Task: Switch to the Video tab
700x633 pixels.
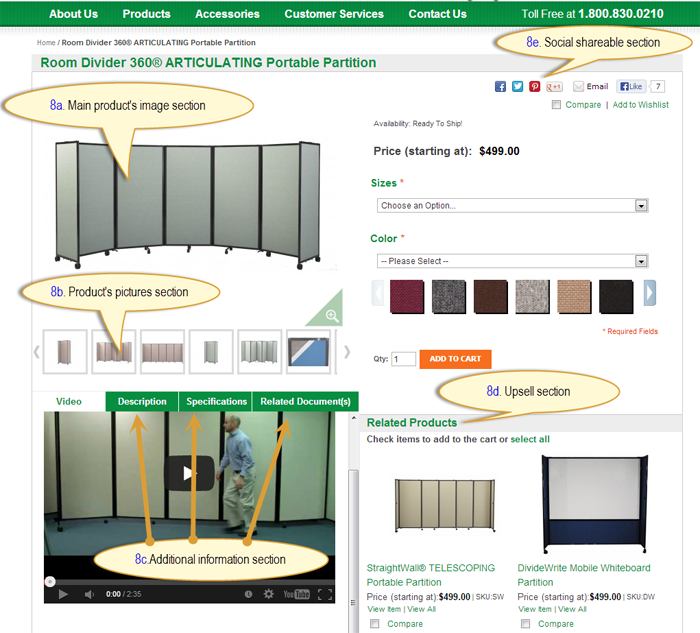Action: tap(69, 401)
